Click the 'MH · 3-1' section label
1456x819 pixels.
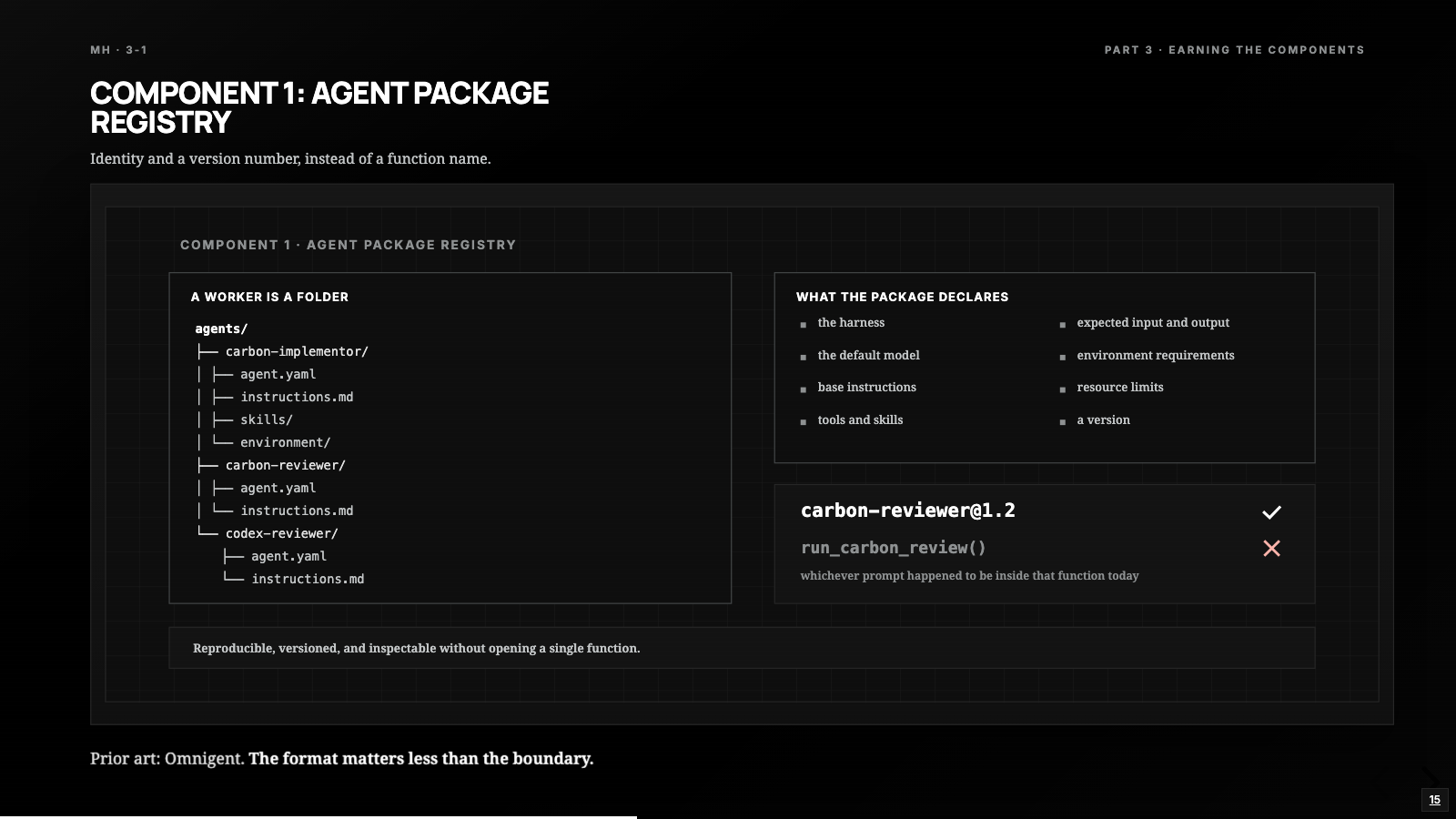point(118,50)
